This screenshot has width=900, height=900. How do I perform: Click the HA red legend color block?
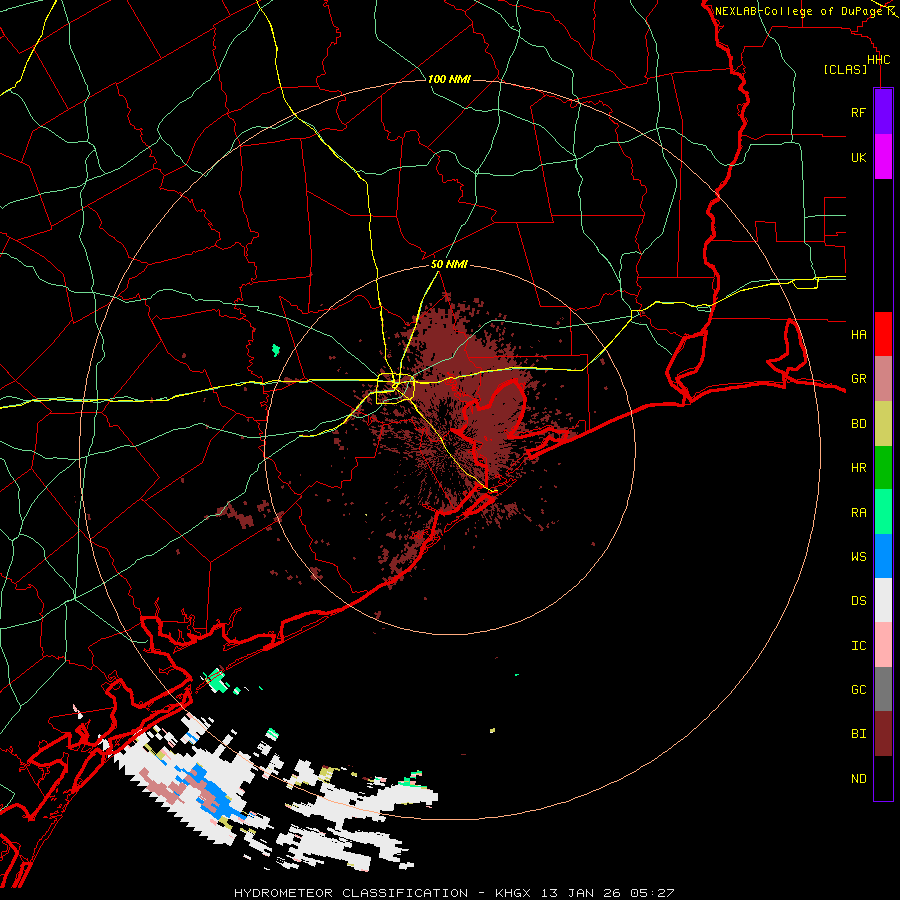pos(883,334)
